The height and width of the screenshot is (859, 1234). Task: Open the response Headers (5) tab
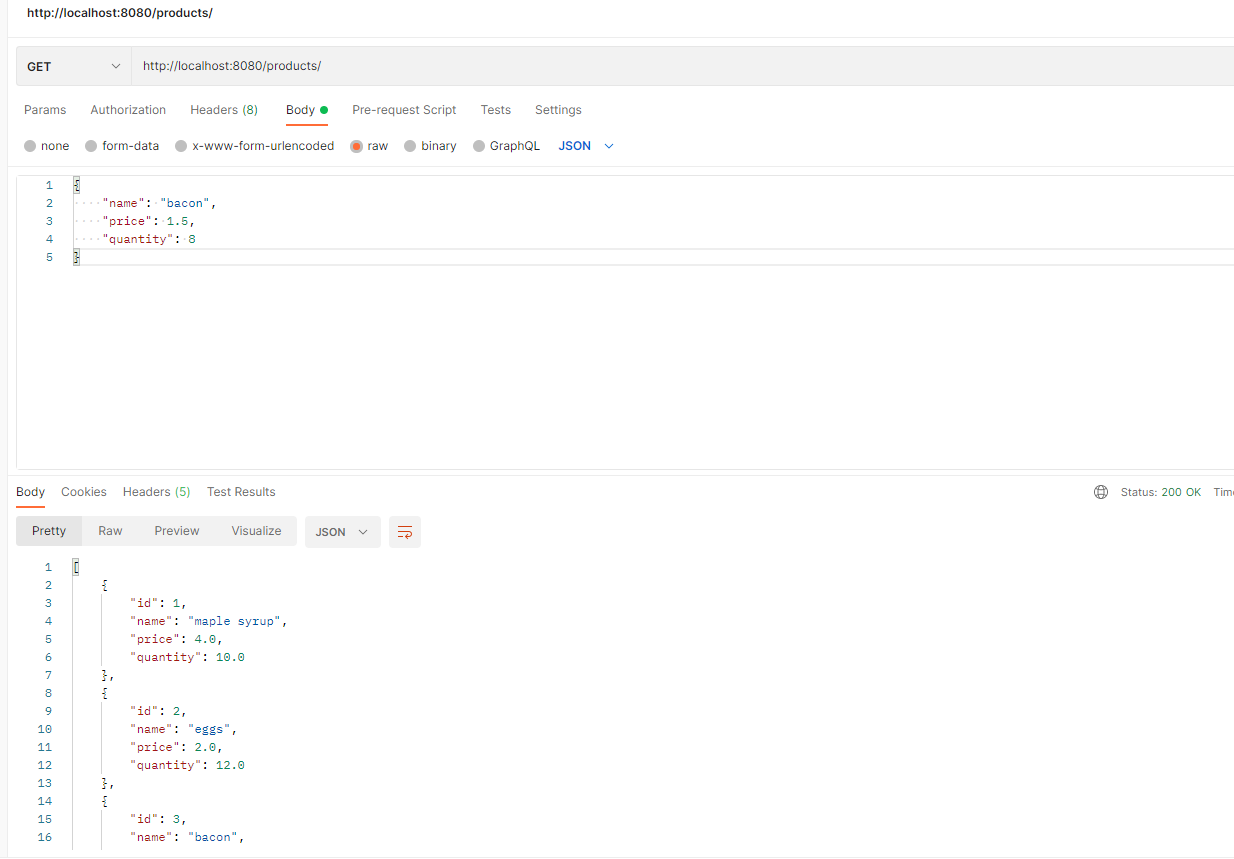[157, 492]
